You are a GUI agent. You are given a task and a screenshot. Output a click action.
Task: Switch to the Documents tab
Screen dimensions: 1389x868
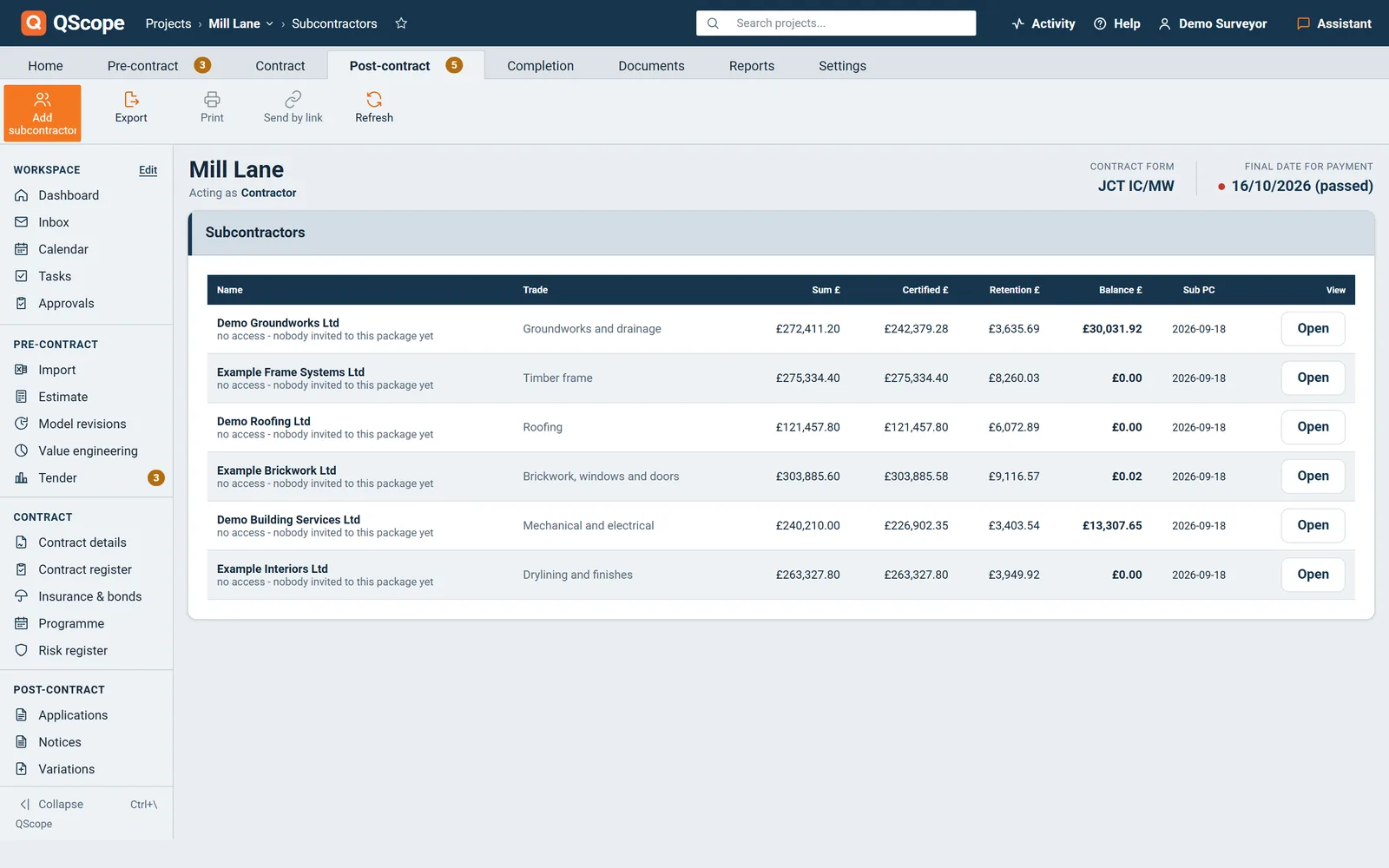(651, 66)
